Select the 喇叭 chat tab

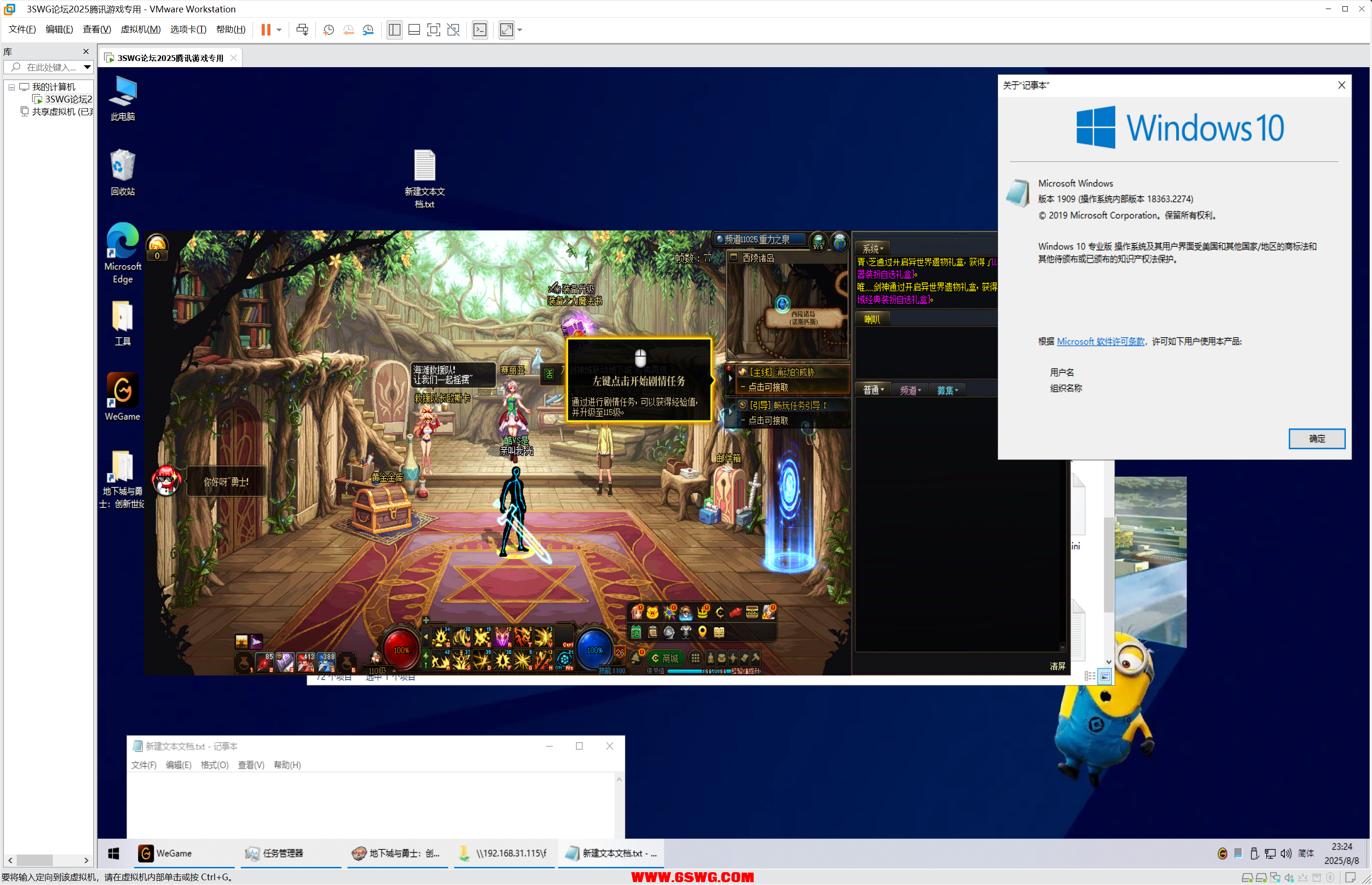coord(872,320)
